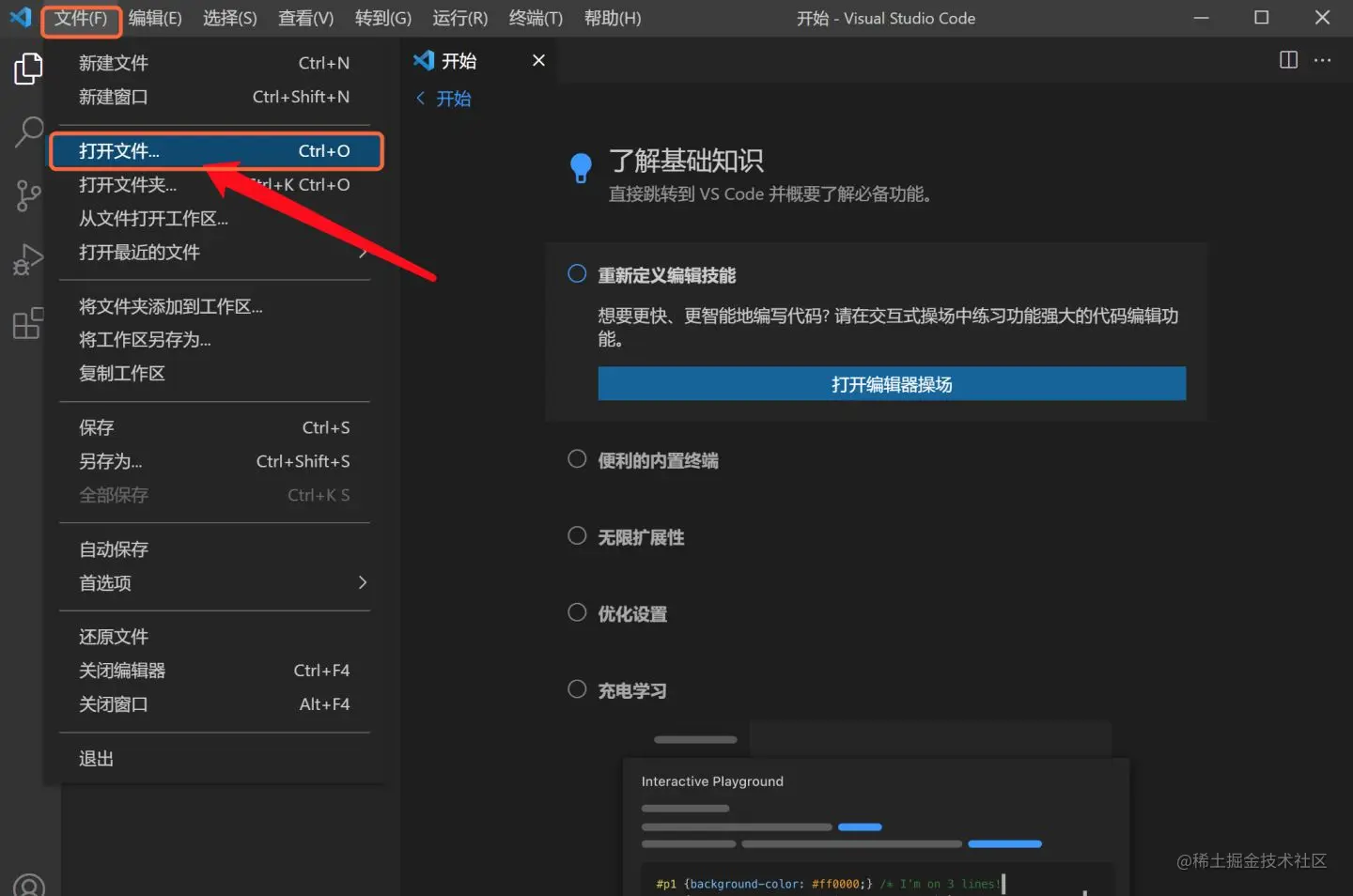
Task: Open Source Control view in activity bar
Action: click(28, 195)
